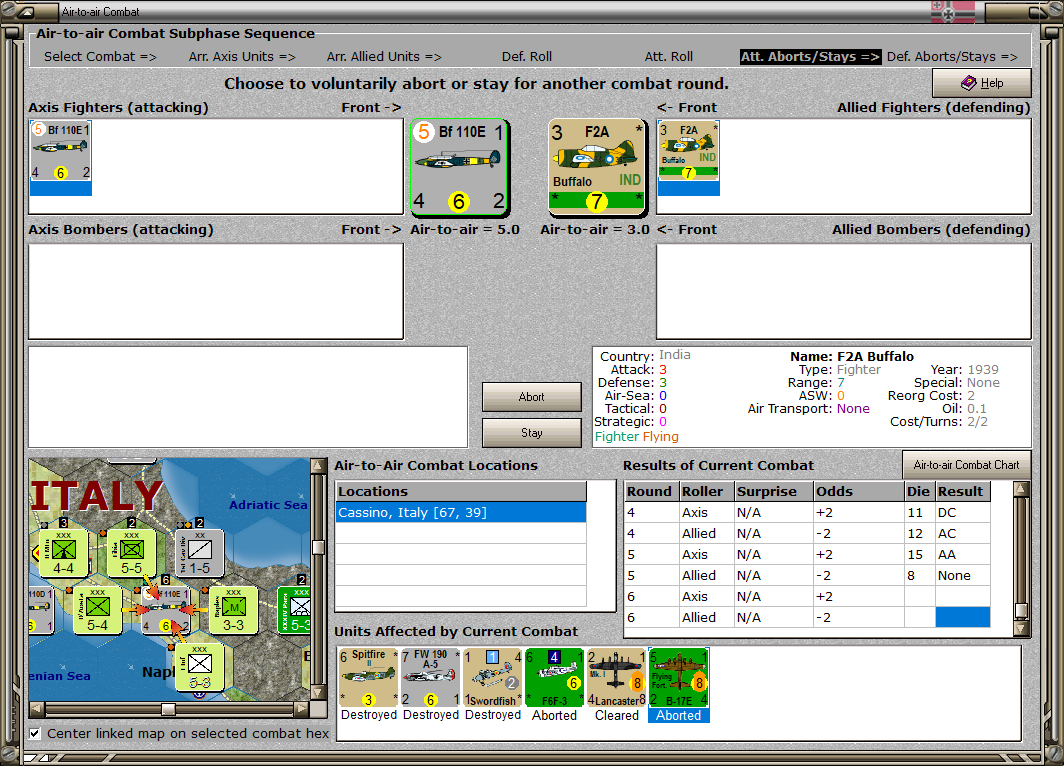Screen dimensions: 1064x766
Task: Select the large F2A Buffalo fighter counter
Action: (x=597, y=167)
